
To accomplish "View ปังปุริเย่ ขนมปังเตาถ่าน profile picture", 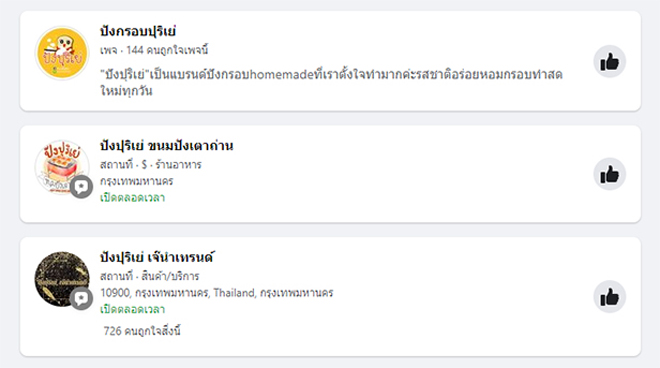I will (x=62, y=167).
